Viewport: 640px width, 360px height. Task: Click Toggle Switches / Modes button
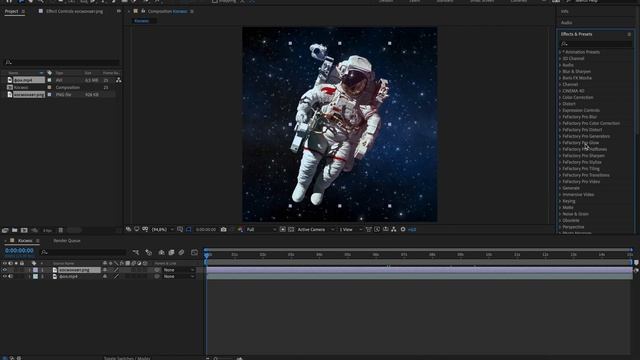tap(127, 358)
